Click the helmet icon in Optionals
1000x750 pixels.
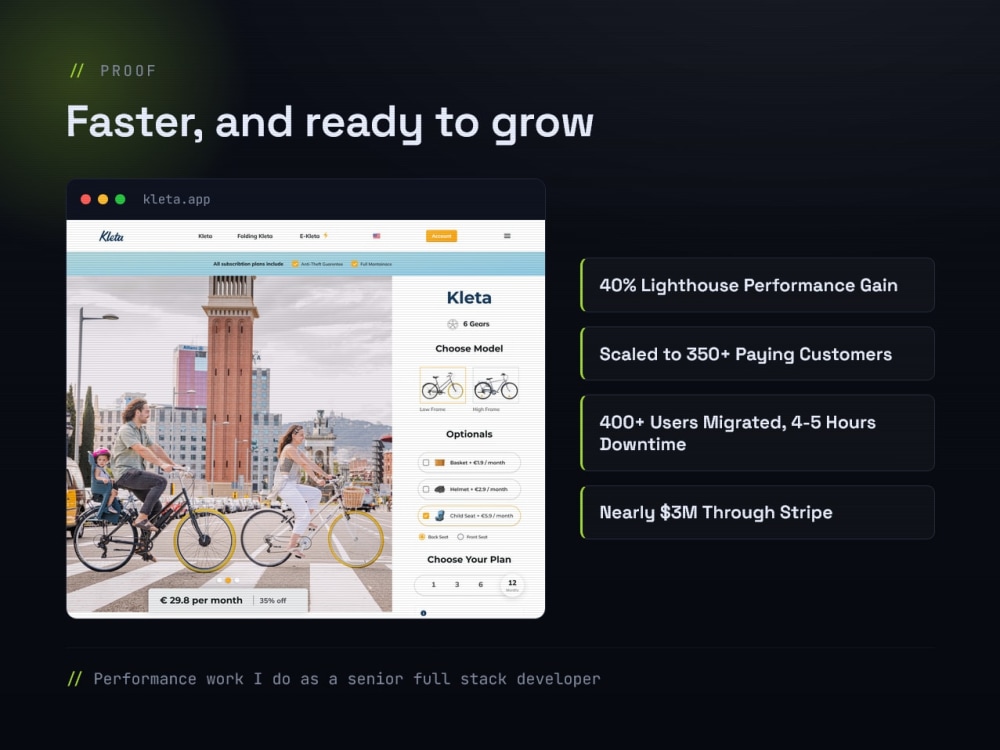pyautogui.click(x=439, y=489)
